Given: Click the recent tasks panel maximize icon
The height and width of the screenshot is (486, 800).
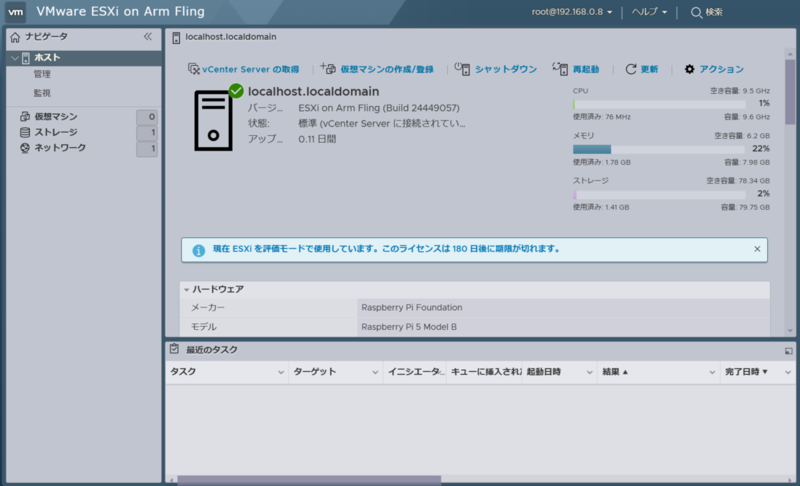Looking at the screenshot, I should tap(788, 350).
